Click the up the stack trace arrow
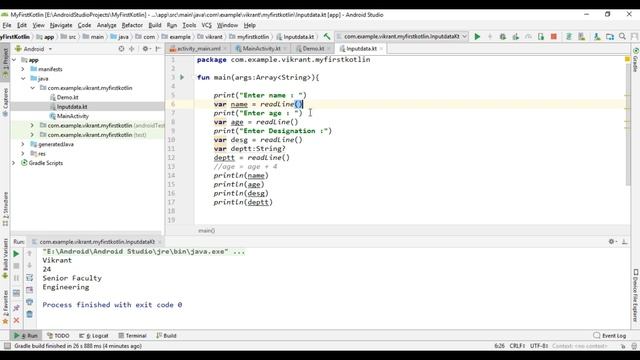This screenshot has height=360, width=640. [x=29, y=254]
